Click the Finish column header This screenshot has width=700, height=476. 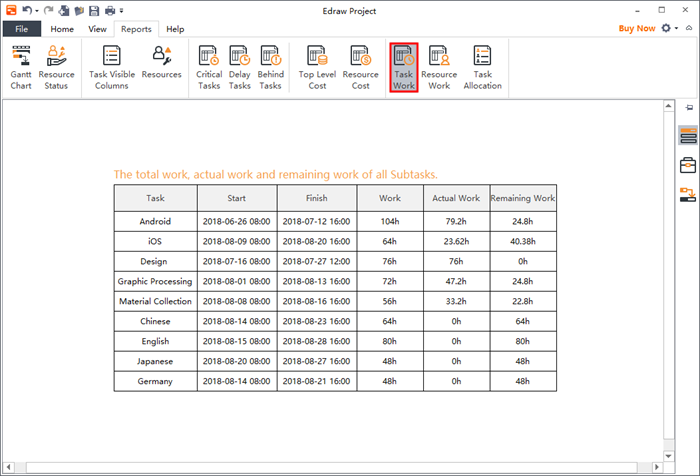(x=317, y=198)
